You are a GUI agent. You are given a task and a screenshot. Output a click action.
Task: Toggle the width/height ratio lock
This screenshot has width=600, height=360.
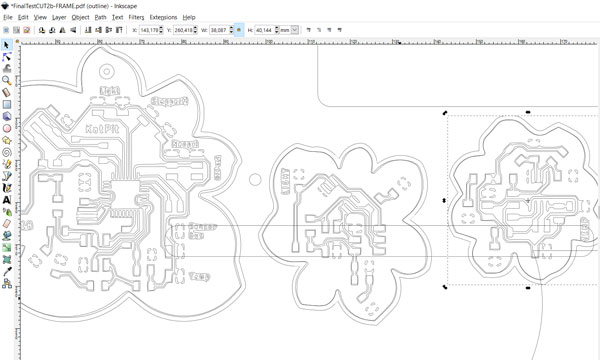(x=239, y=29)
